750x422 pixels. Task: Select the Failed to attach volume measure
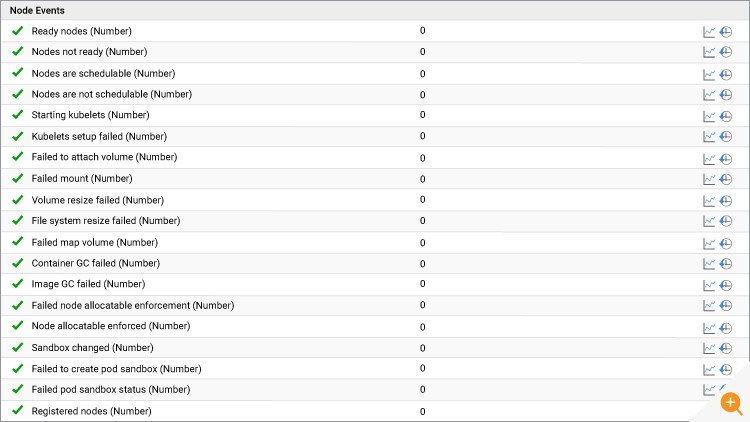[x=104, y=157]
